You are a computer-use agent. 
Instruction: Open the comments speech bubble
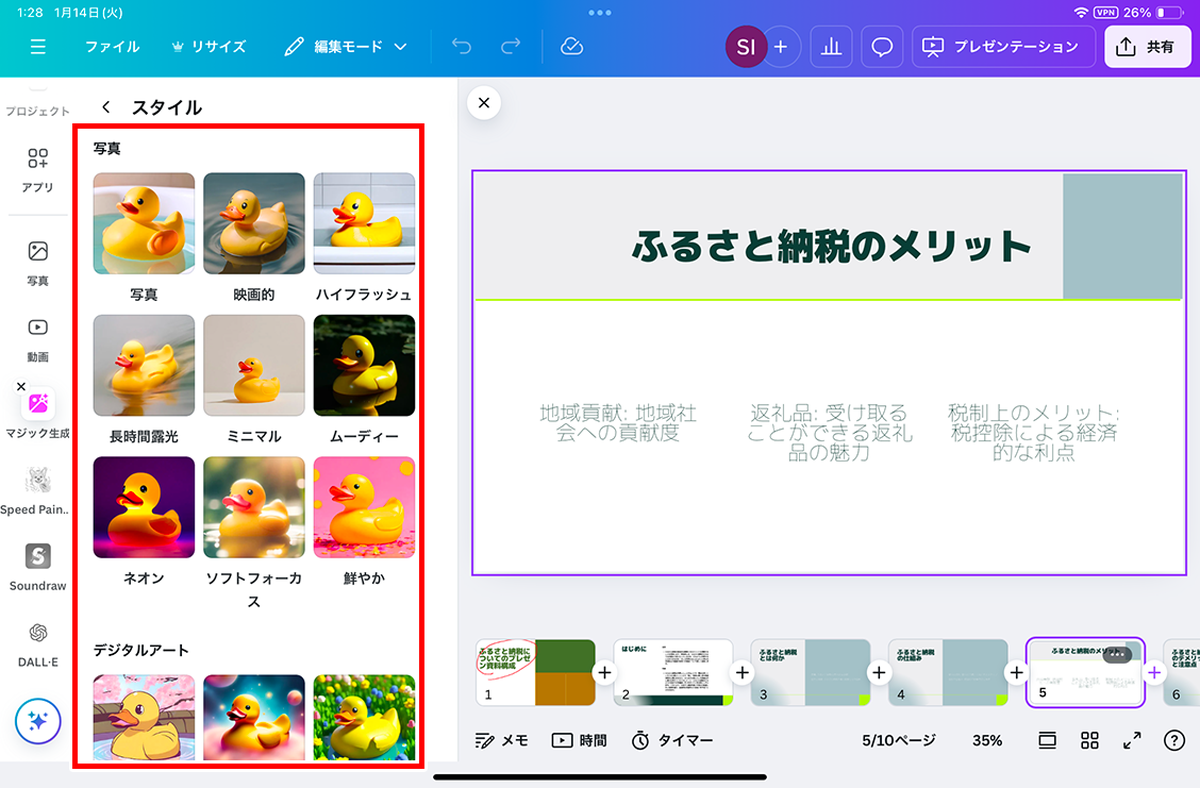pyautogui.click(x=882, y=47)
